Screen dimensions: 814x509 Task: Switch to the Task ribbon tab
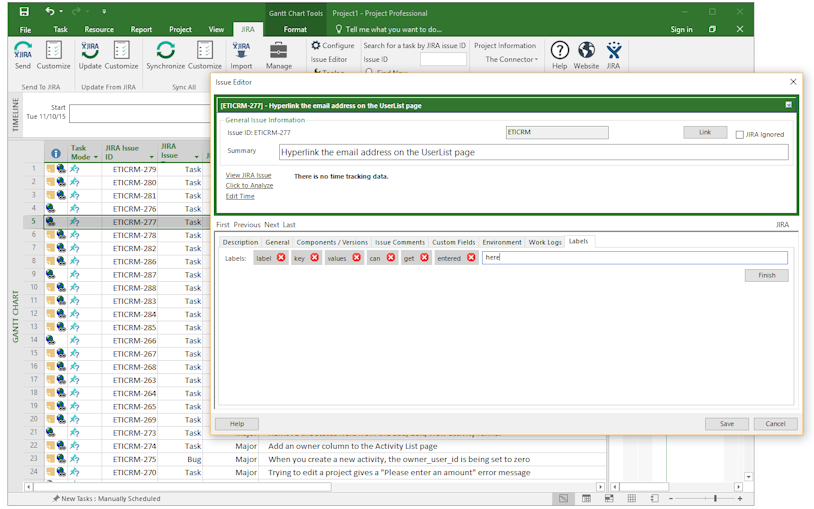pos(61,30)
